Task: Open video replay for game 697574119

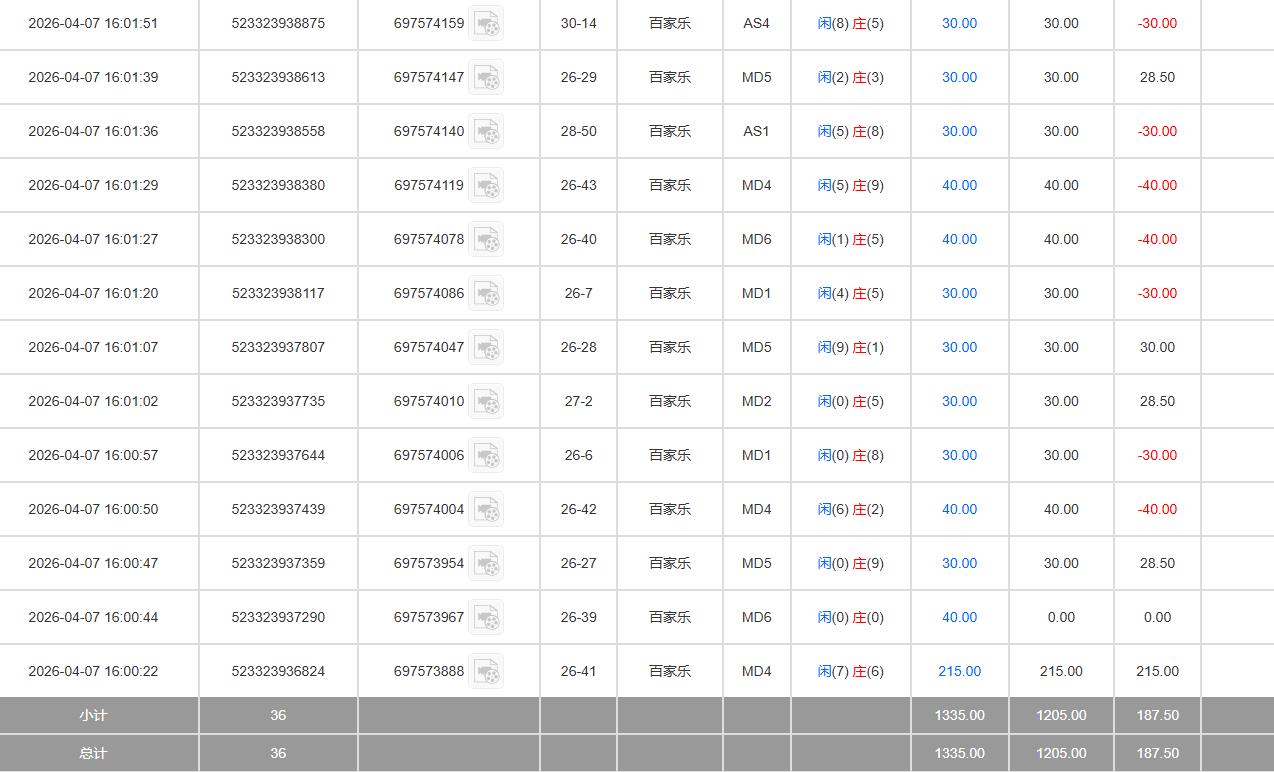Action: [487, 185]
